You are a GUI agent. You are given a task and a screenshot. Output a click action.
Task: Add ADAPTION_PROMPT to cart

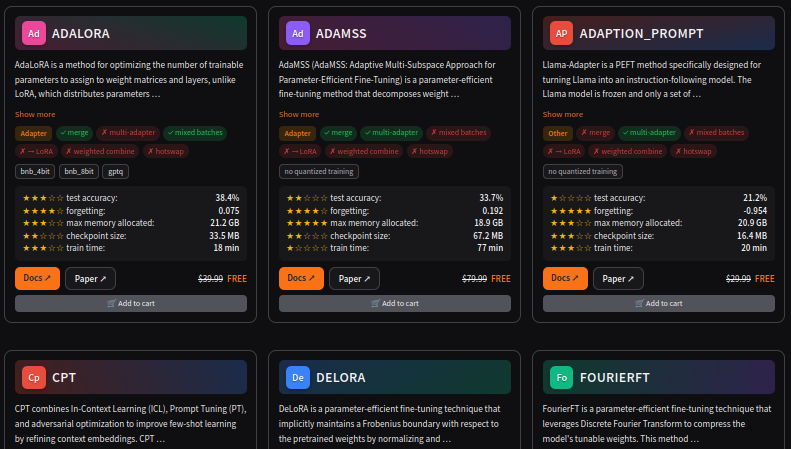click(658, 303)
